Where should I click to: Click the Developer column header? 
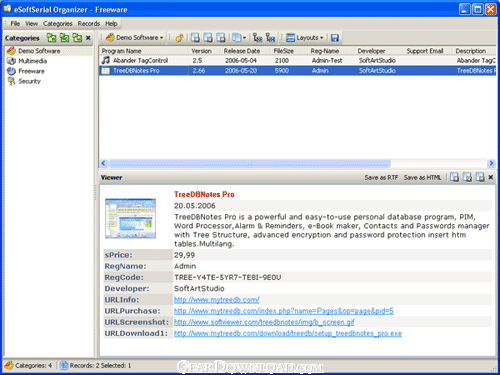pyautogui.click(x=379, y=51)
